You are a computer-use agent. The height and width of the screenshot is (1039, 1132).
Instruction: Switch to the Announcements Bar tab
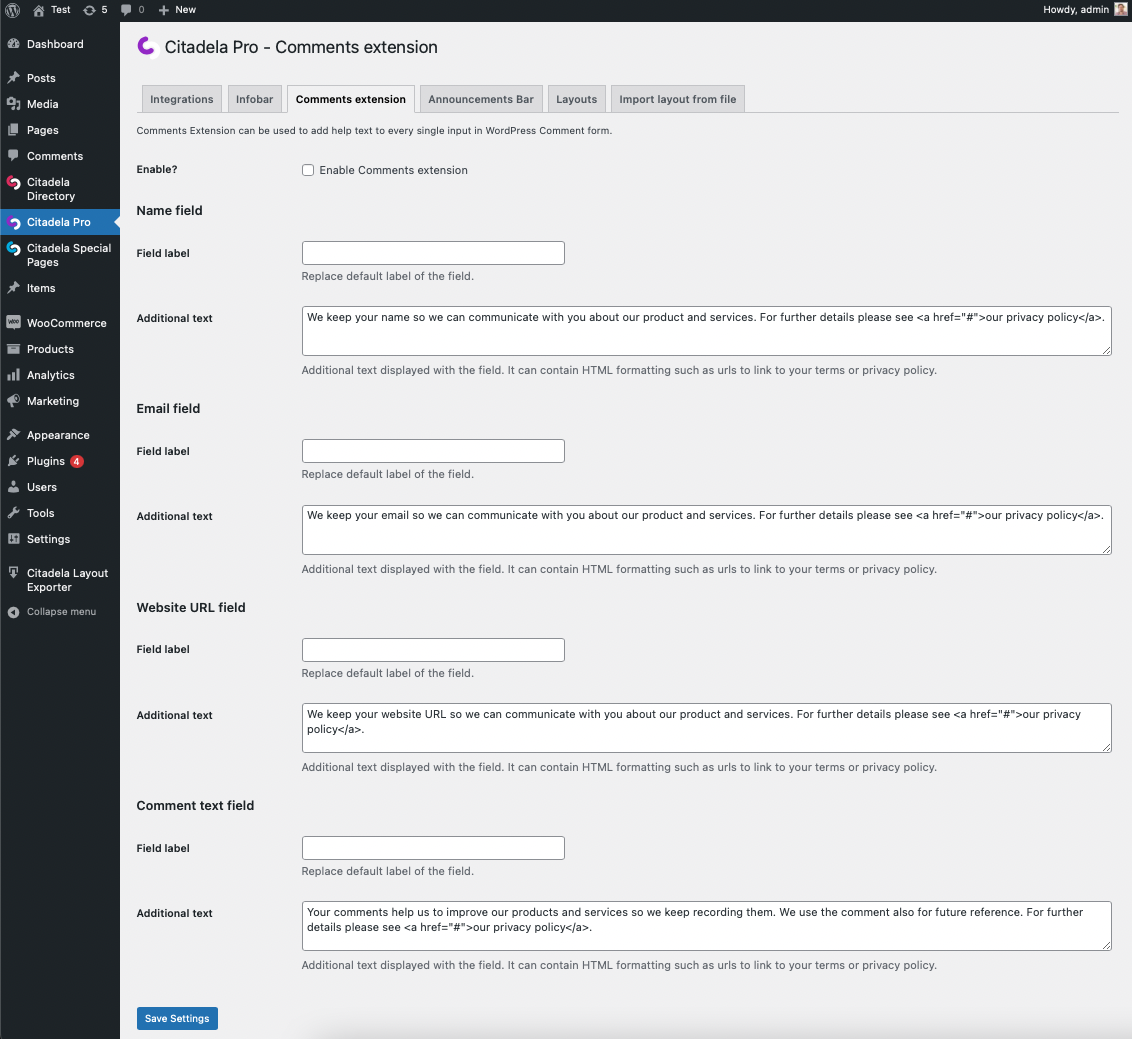pos(481,99)
